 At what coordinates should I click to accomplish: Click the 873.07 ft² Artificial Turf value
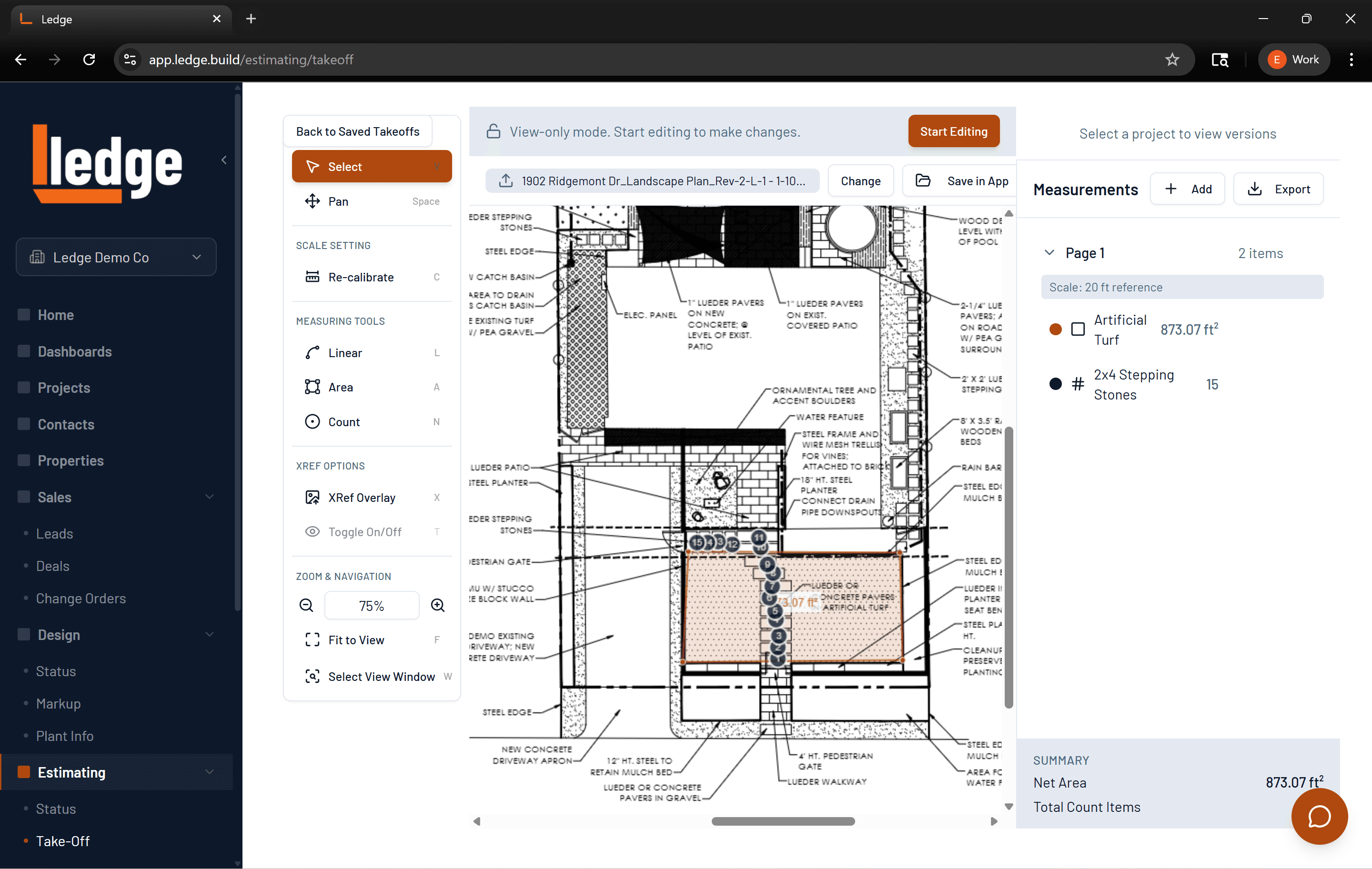click(x=1189, y=329)
